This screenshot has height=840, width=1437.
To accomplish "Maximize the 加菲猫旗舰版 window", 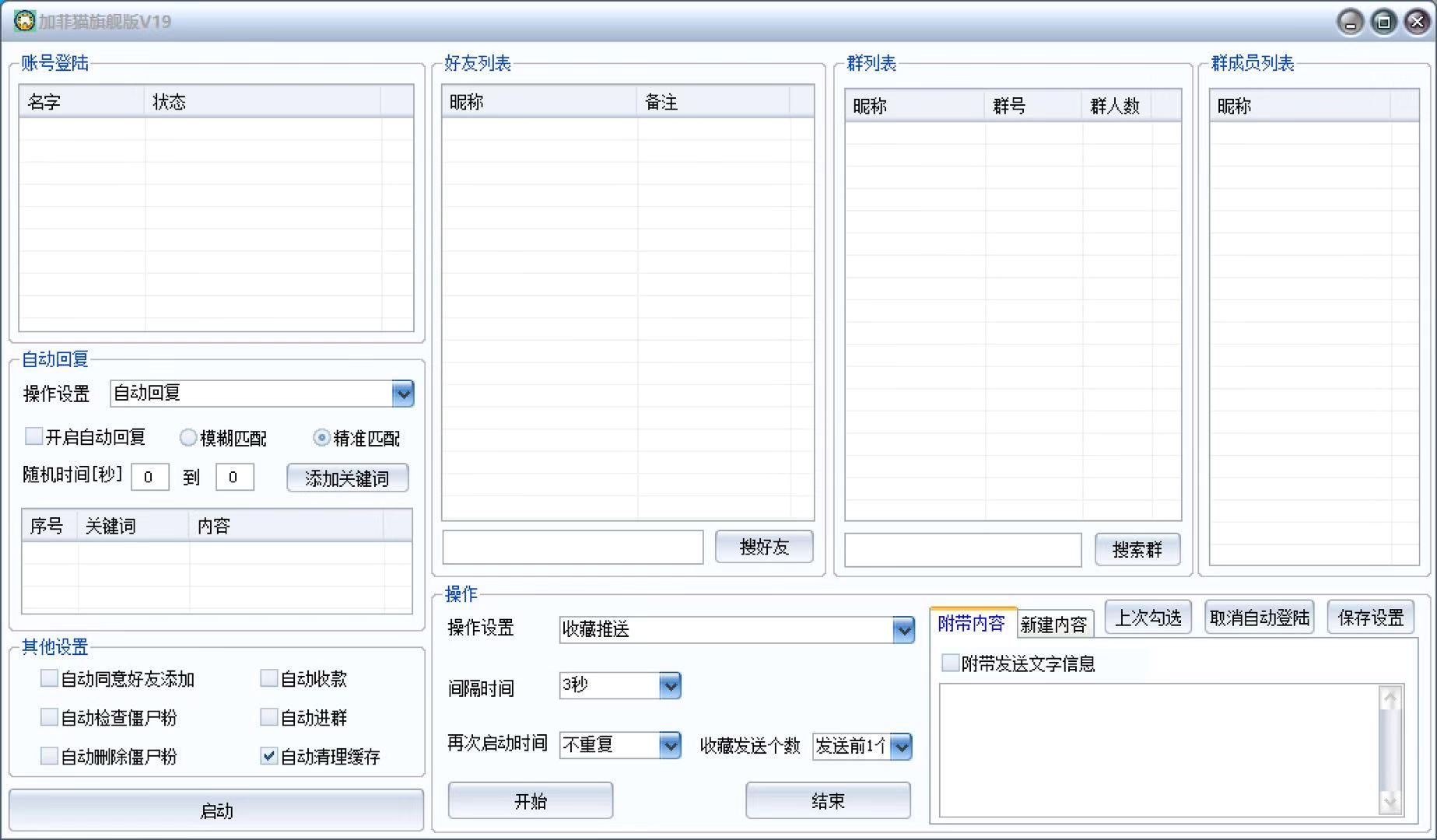I will pos(1383,22).
